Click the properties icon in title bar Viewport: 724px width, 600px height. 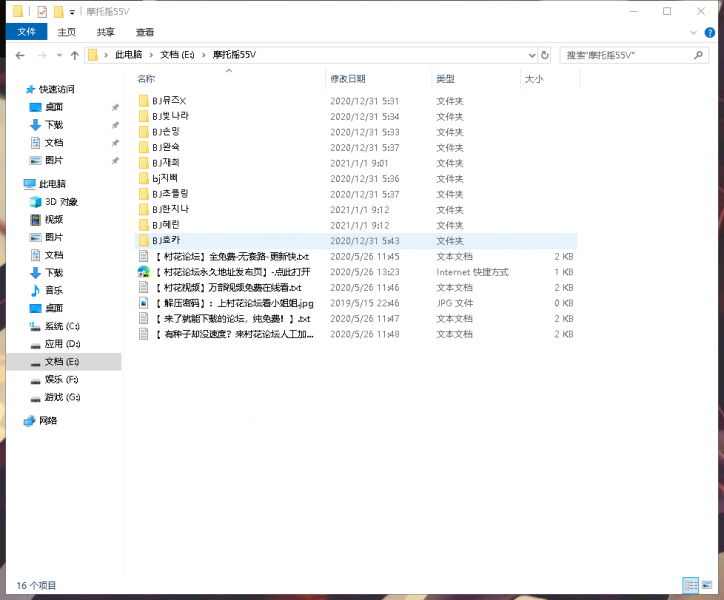point(42,12)
